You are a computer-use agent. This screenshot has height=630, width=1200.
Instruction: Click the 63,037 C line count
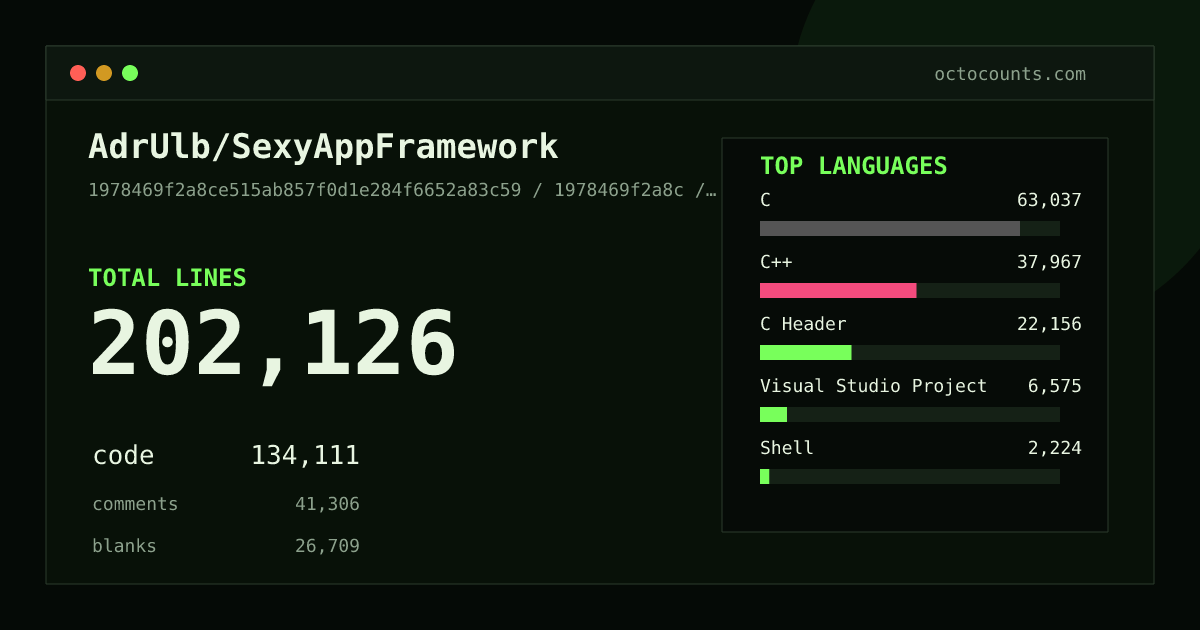[x=1049, y=200]
